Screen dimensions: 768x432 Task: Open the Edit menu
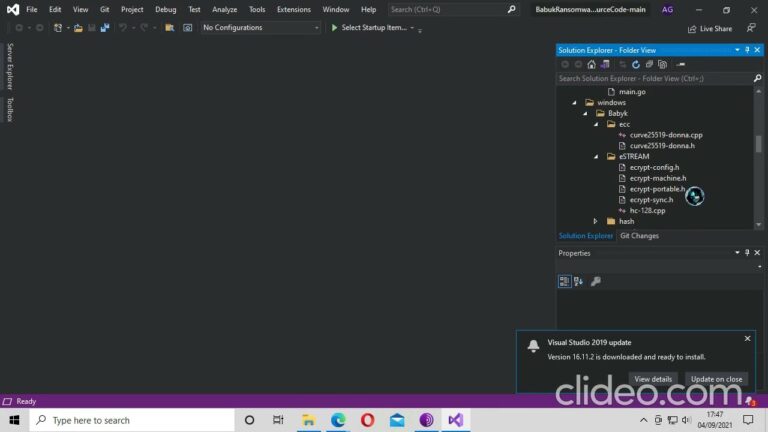(x=55, y=9)
